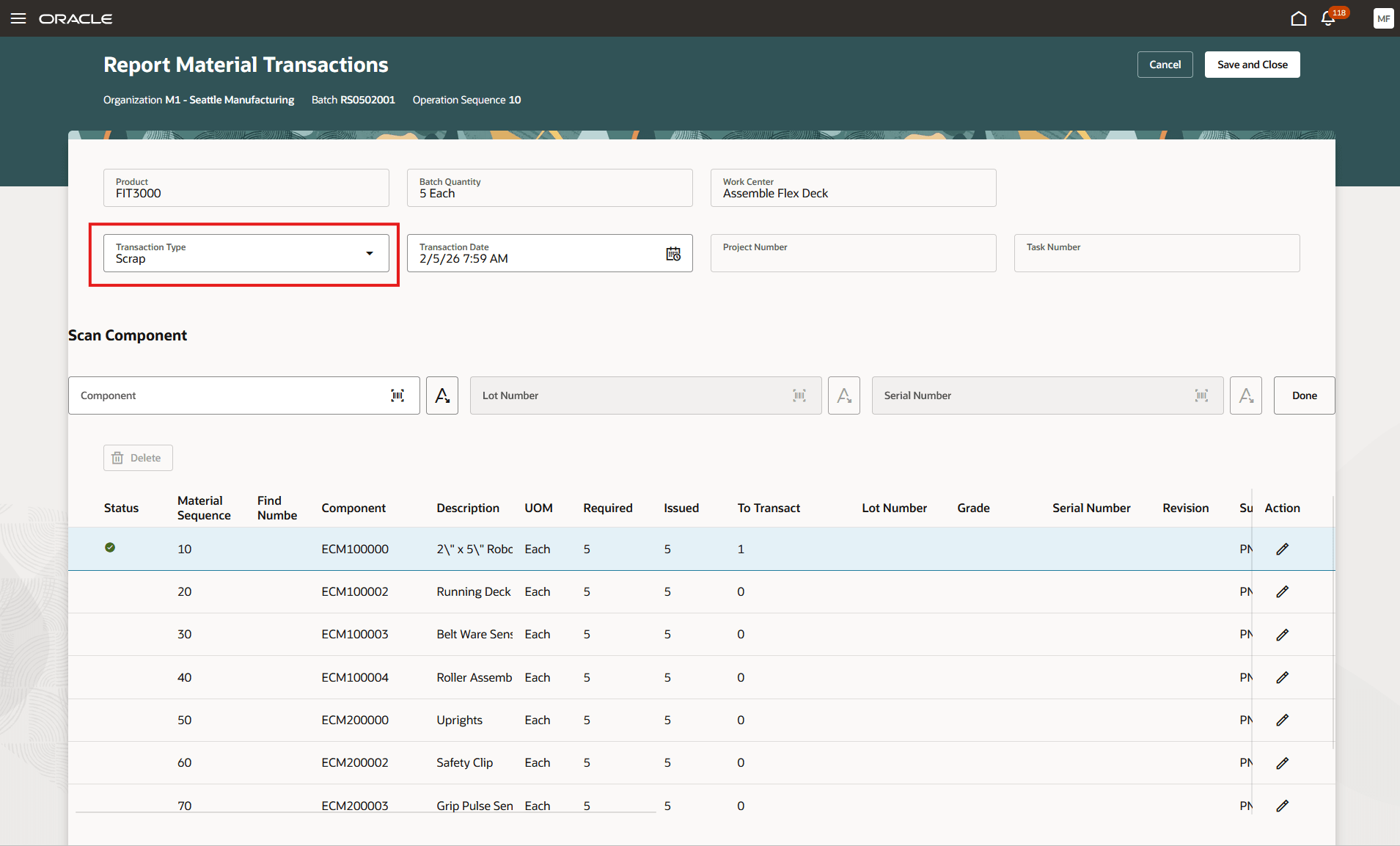This screenshot has height=846, width=1400.
Task: Open the calendar picker for Transaction Date
Action: point(672,253)
